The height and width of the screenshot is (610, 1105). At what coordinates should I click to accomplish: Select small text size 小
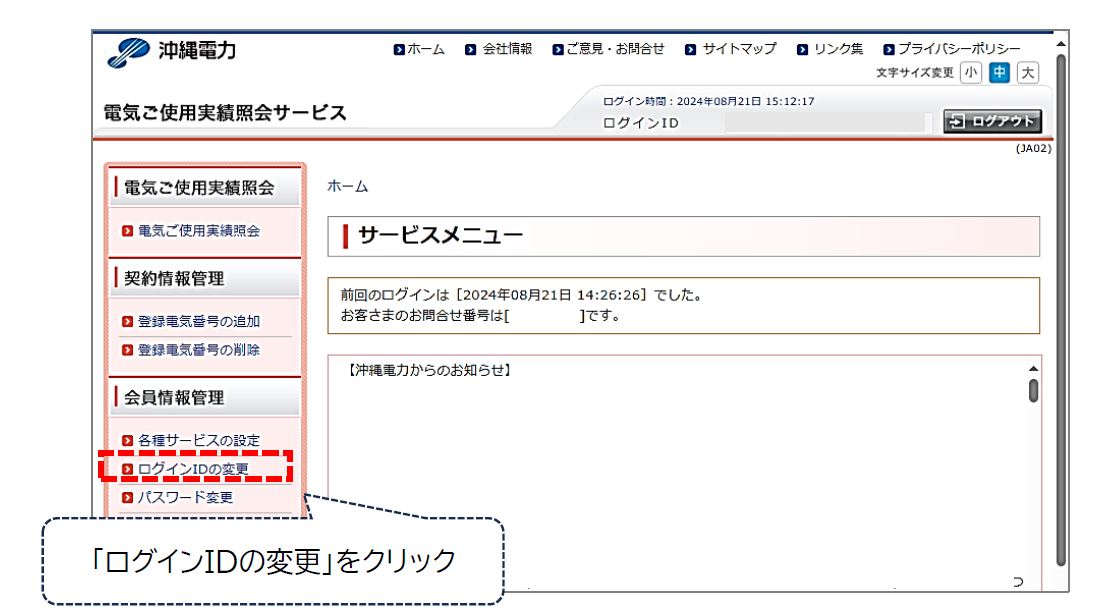coord(970,72)
